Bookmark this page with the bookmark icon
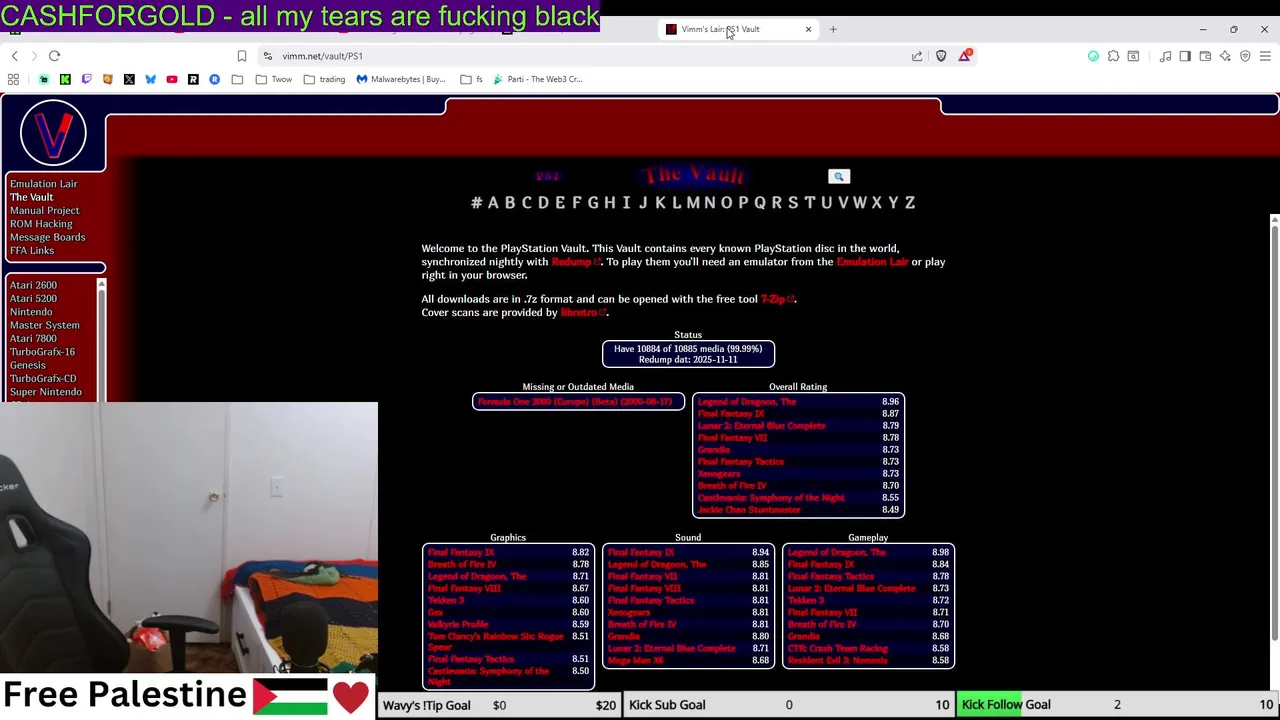This screenshot has height=720, width=1280. [x=242, y=56]
